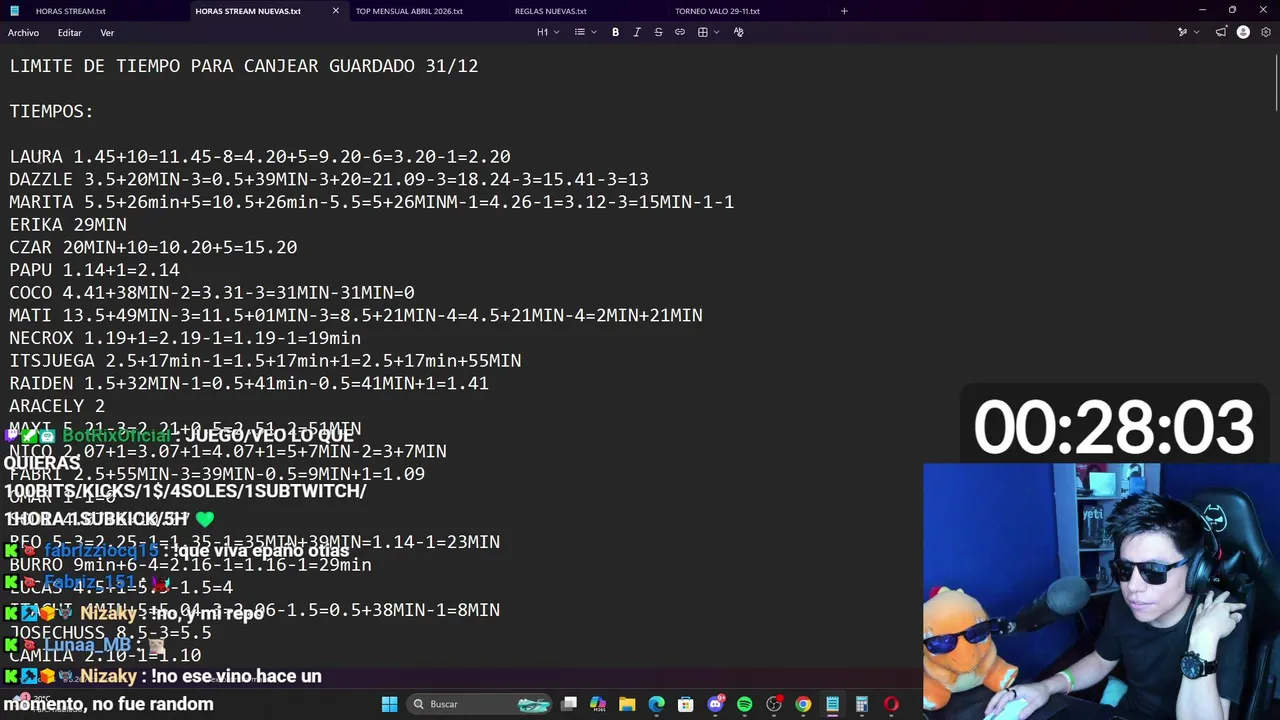
Task: Open the table options chevron
Action: click(x=716, y=32)
